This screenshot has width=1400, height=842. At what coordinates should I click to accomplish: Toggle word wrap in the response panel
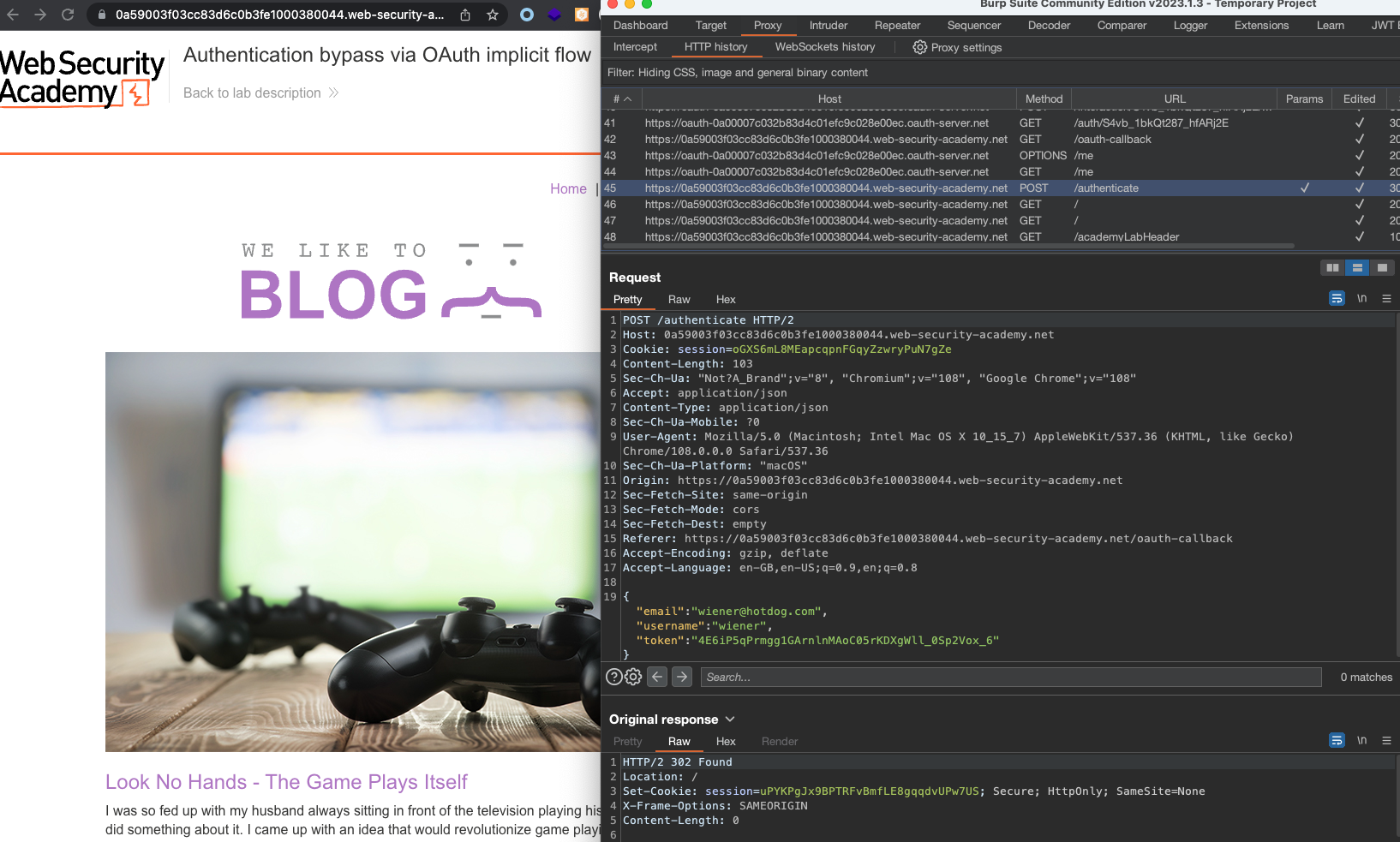[1337, 741]
